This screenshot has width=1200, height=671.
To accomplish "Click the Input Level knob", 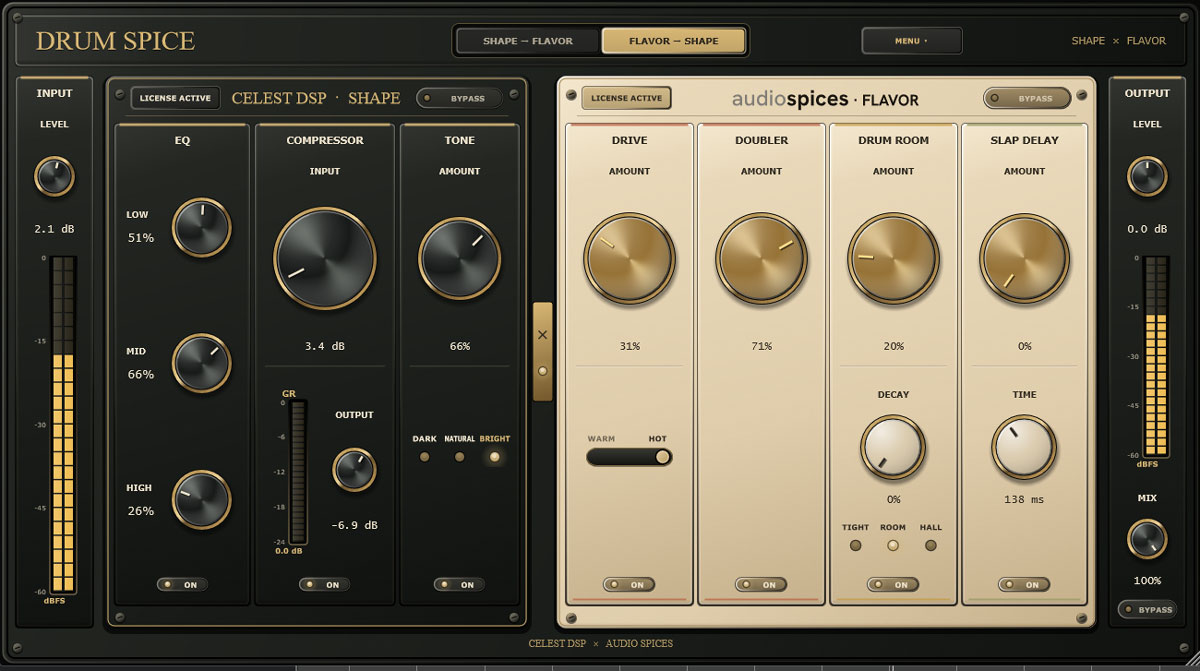I will [54, 176].
